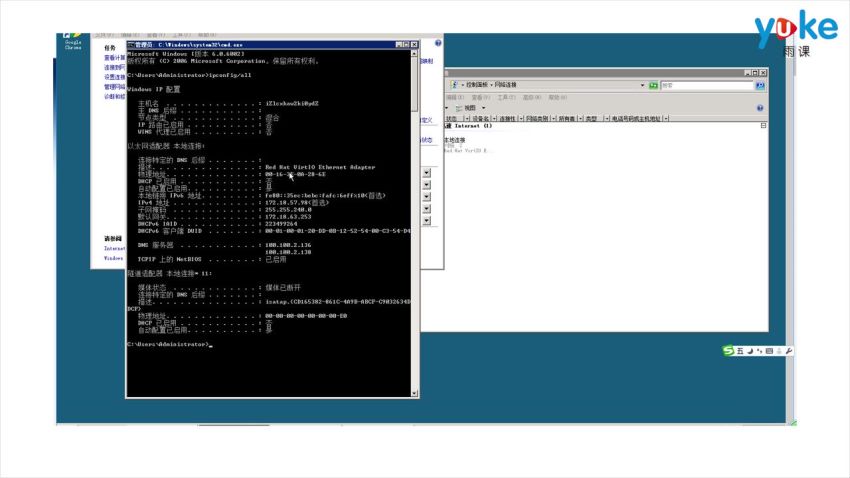Open the 连接性 column filter dropdown

click(521, 118)
